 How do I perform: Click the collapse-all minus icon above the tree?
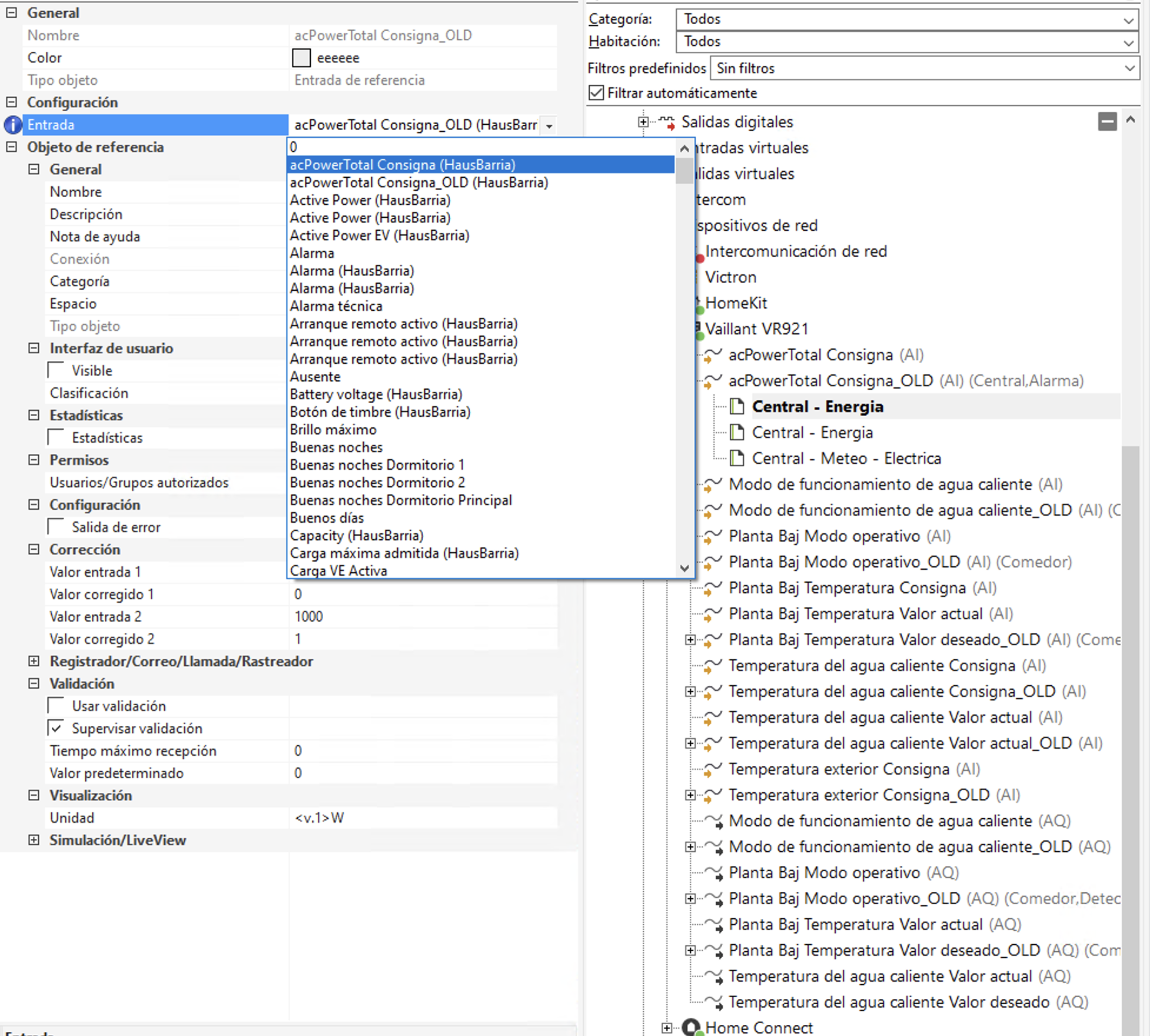1107,122
